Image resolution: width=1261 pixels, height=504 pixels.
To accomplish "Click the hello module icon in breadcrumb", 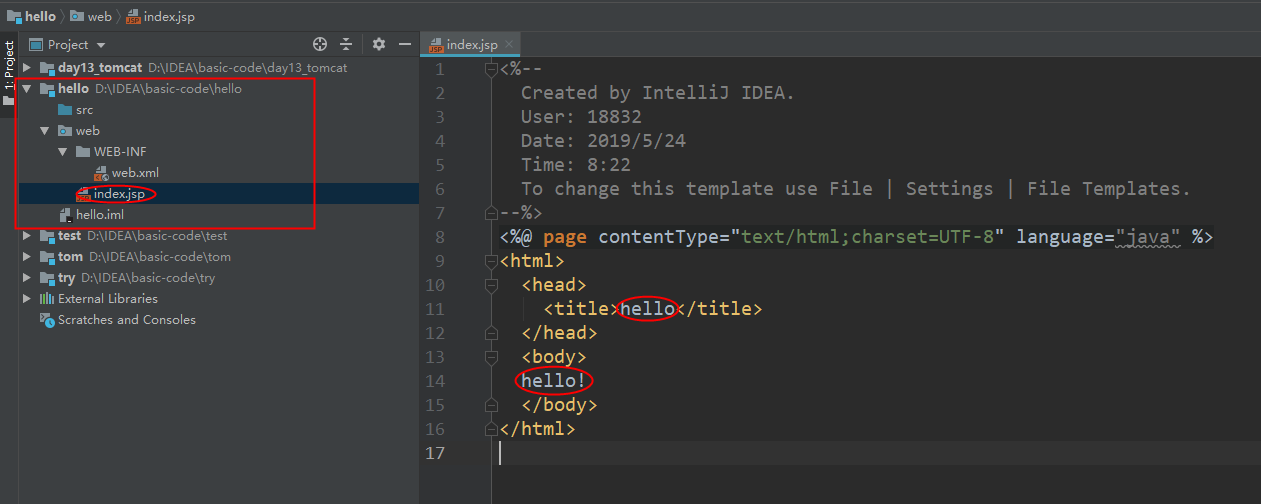I will coord(14,16).
